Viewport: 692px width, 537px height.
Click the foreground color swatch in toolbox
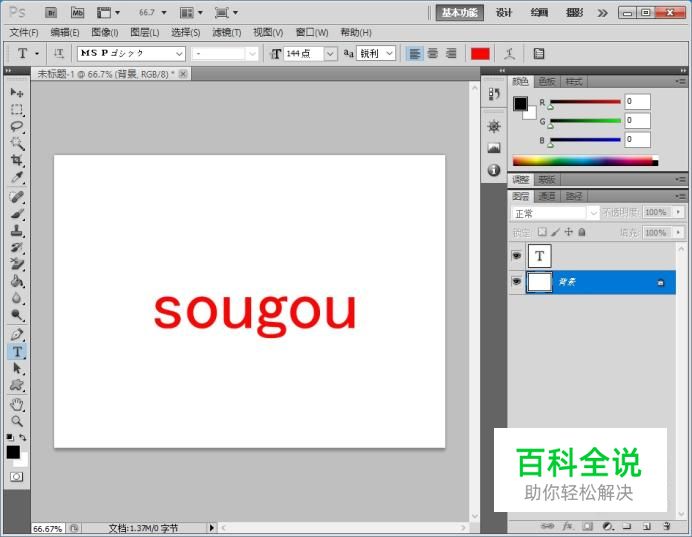(x=13, y=452)
